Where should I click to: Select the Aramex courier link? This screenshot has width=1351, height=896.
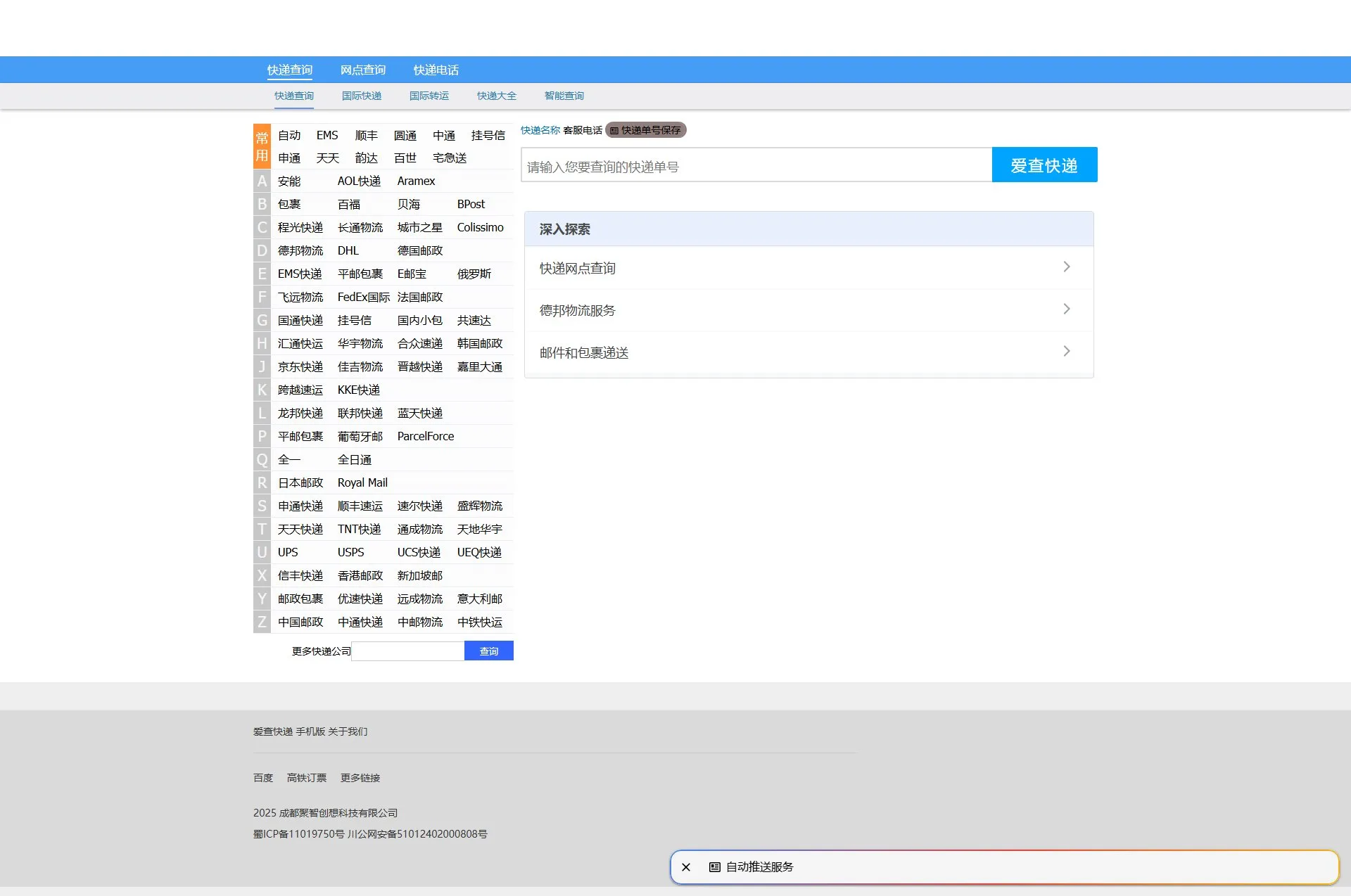(x=417, y=181)
